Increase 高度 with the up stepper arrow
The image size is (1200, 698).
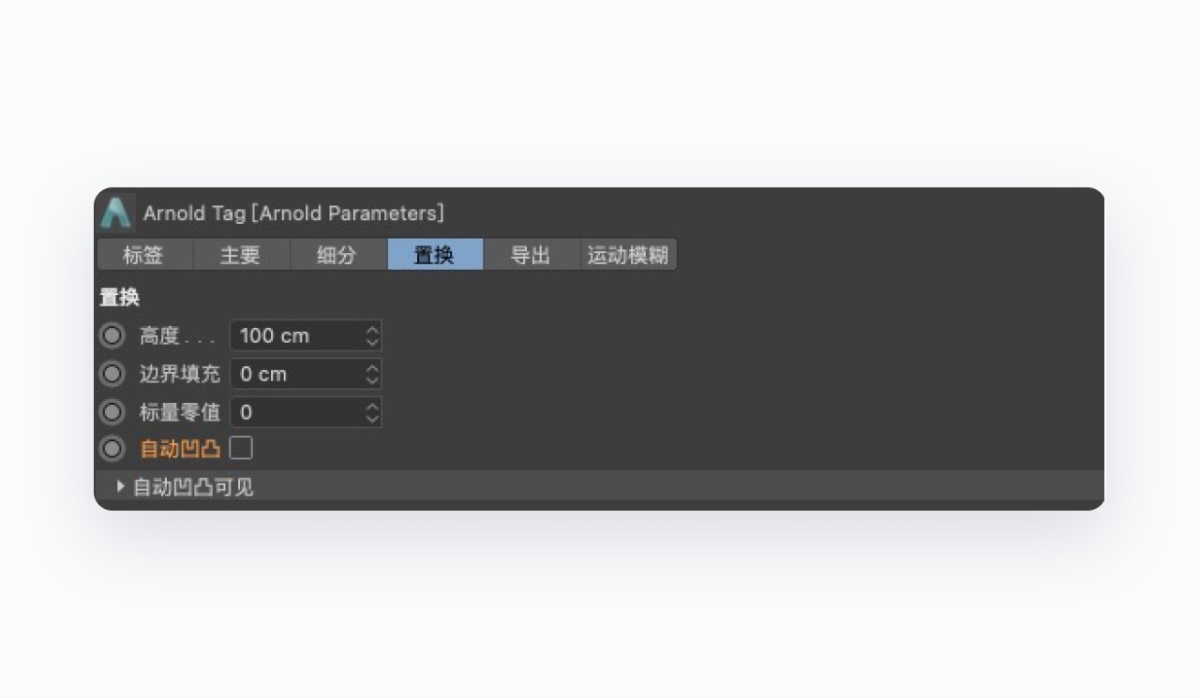(x=371, y=331)
